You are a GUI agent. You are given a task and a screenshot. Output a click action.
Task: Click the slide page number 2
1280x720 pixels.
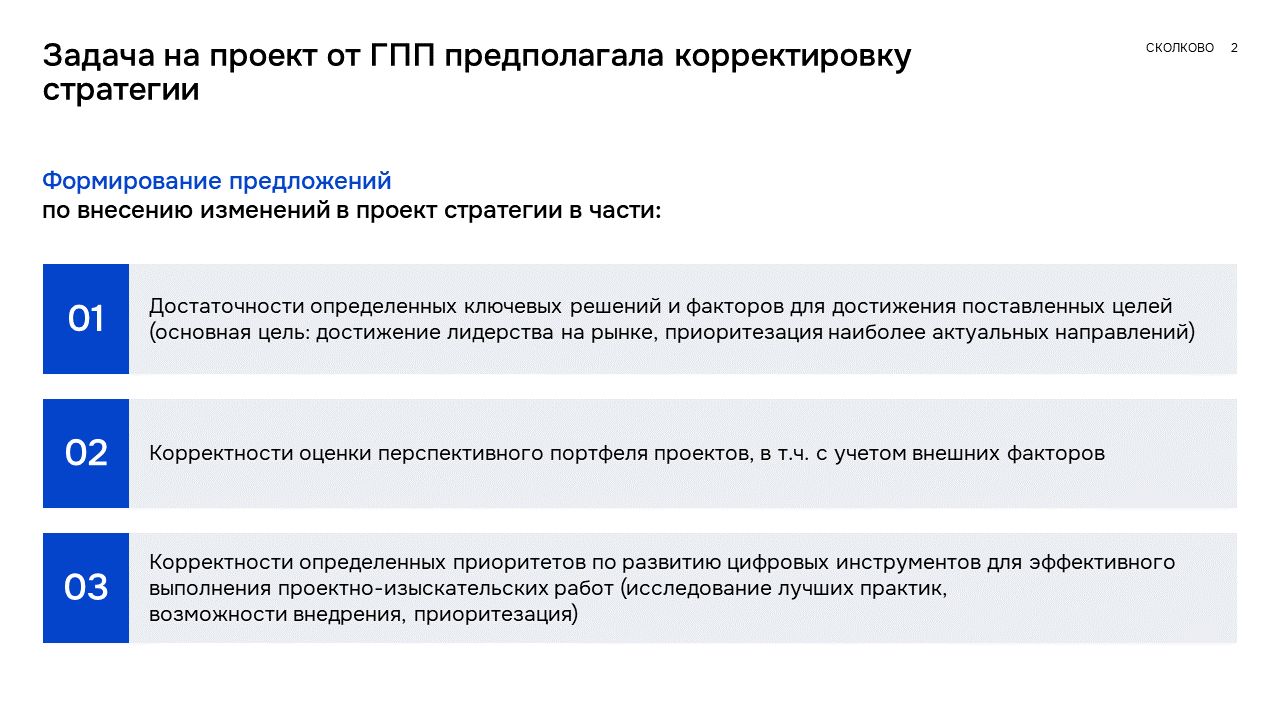click(1234, 48)
